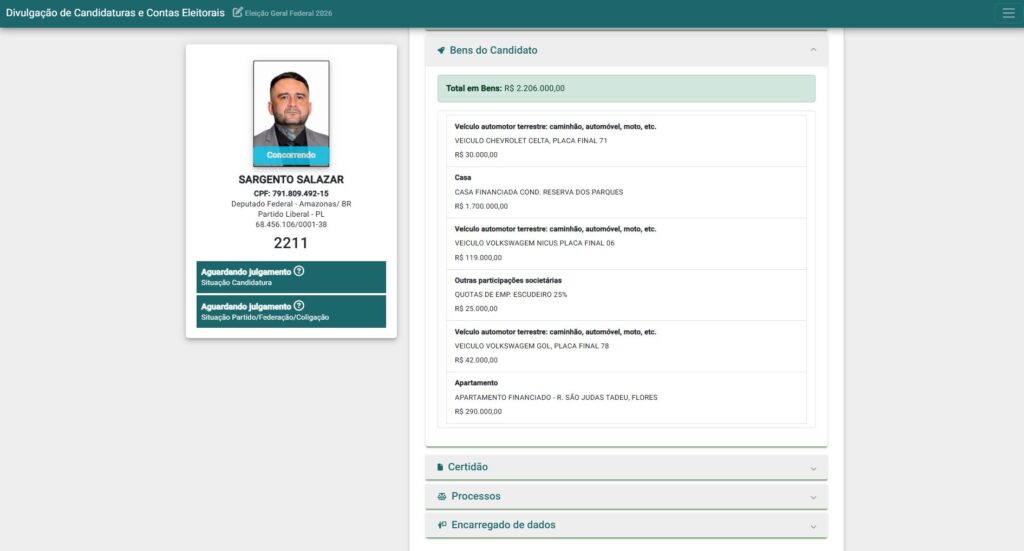Click the Encarregado de dados icon
Image resolution: width=1024 pixels, height=551 pixels.
(442, 525)
